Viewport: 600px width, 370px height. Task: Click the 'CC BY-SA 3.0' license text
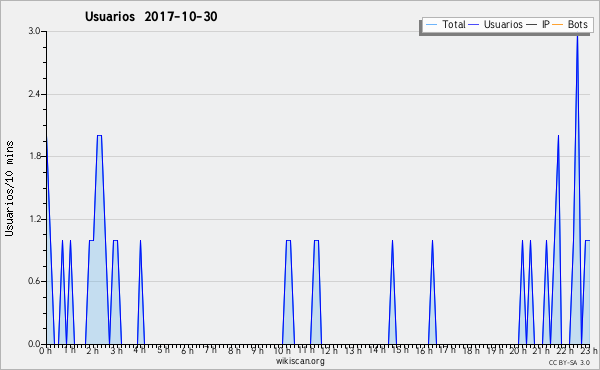pyautogui.click(x=569, y=363)
